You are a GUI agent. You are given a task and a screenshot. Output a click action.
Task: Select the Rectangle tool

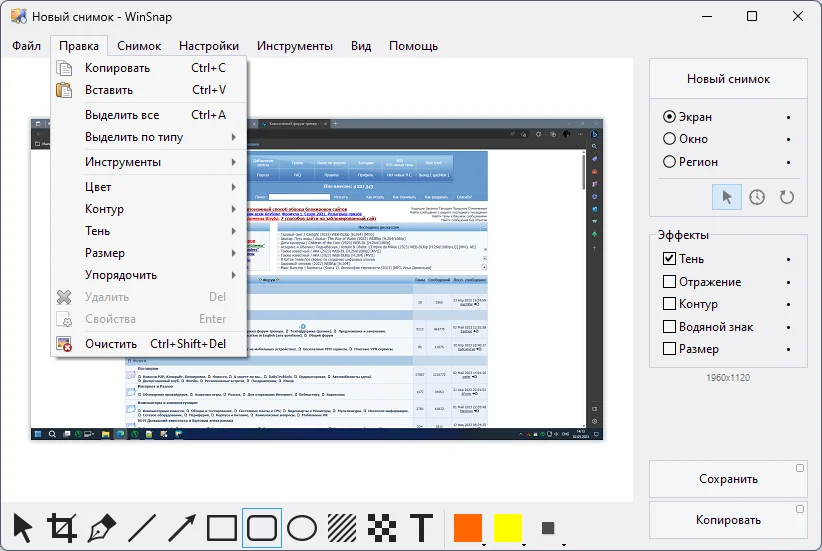point(222,528)
